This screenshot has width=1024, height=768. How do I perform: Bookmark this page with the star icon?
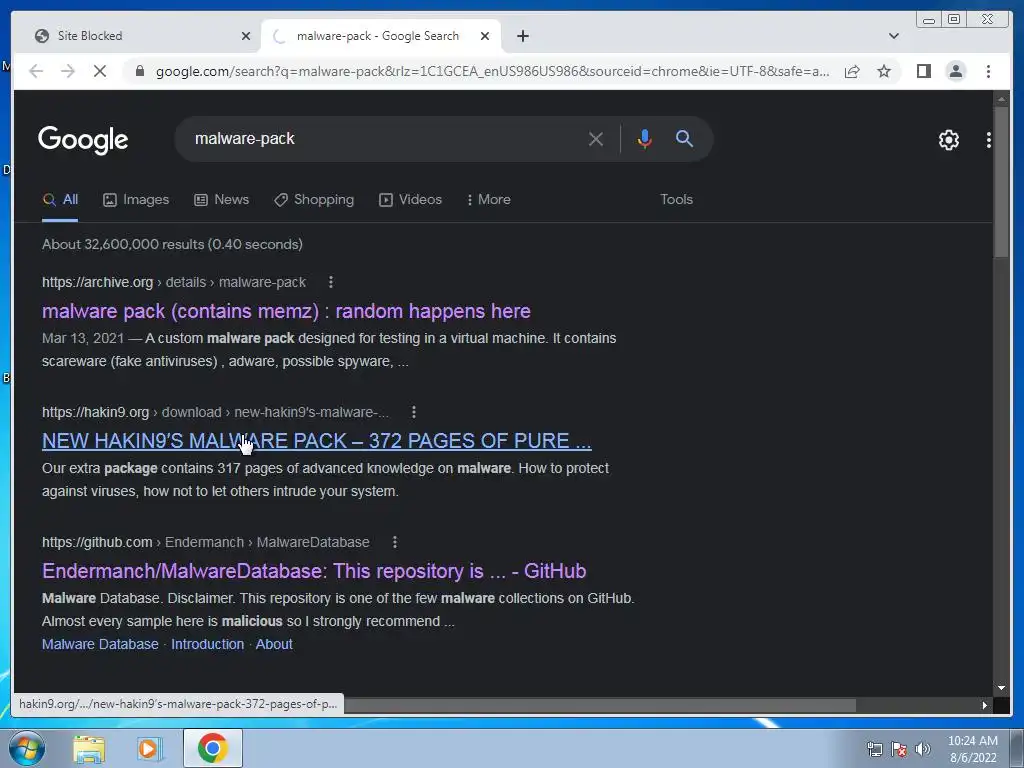coord(884,71)
